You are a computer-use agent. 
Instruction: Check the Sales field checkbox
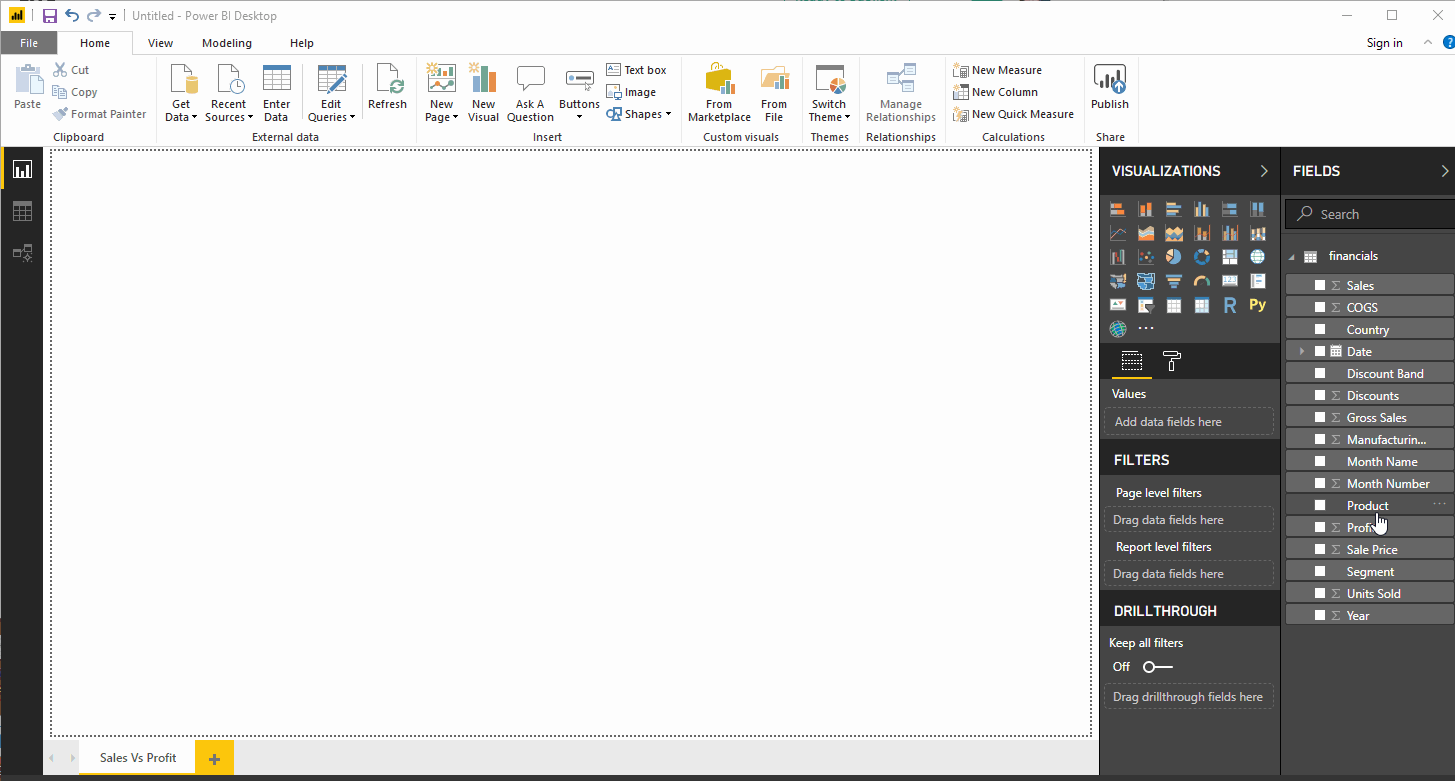coord(1320,286)
